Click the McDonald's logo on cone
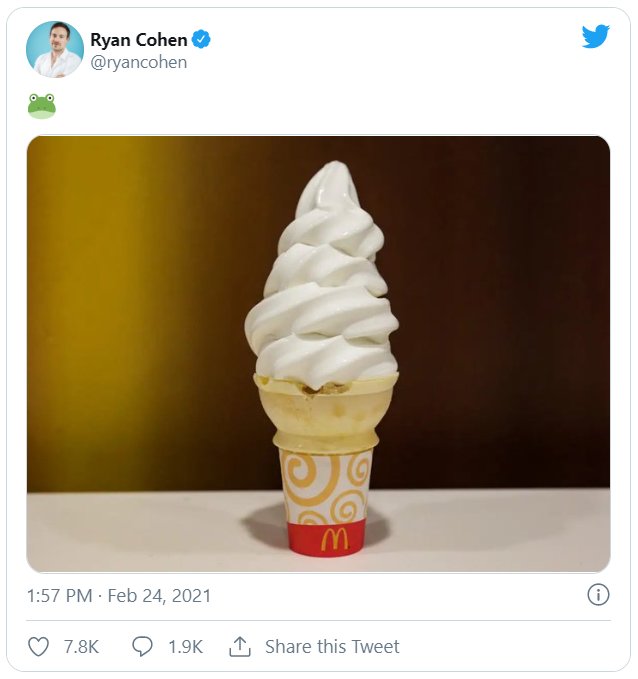The width and height of the screenshot is (638, 679). coord(334,540)
